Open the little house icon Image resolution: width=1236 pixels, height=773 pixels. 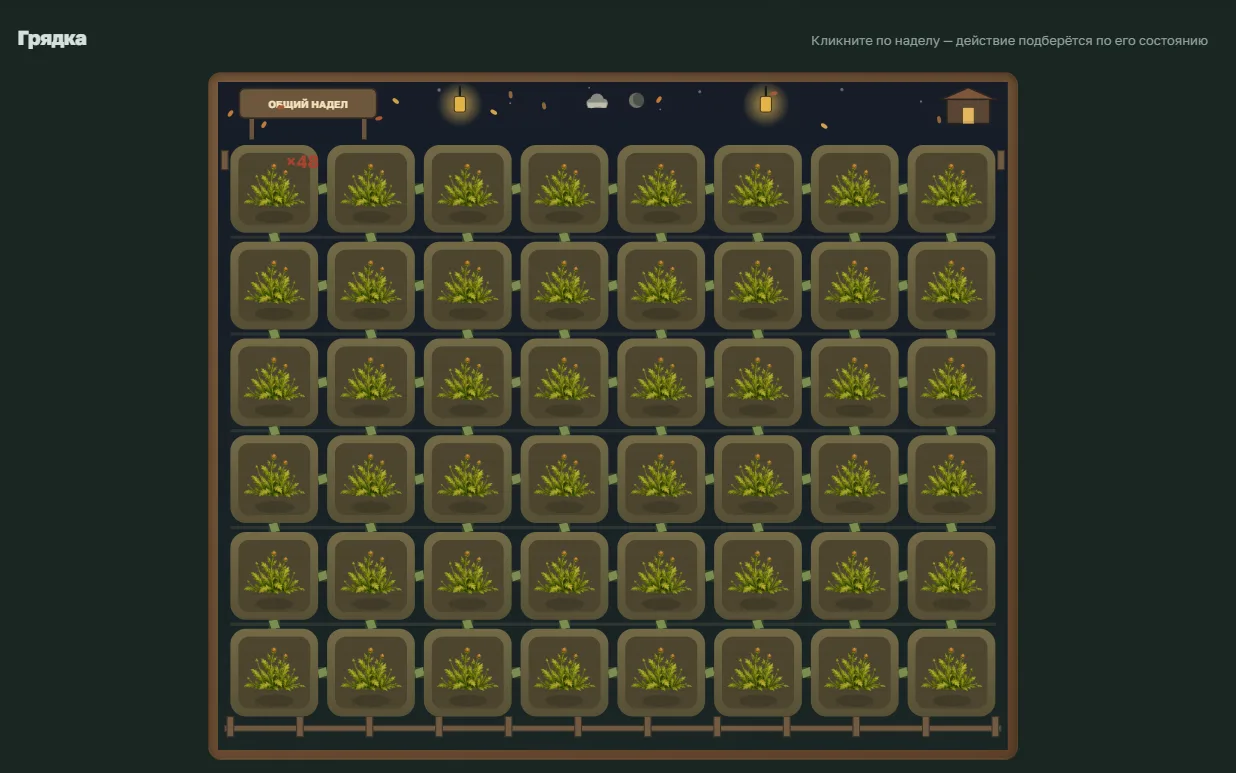pos(968,107)
